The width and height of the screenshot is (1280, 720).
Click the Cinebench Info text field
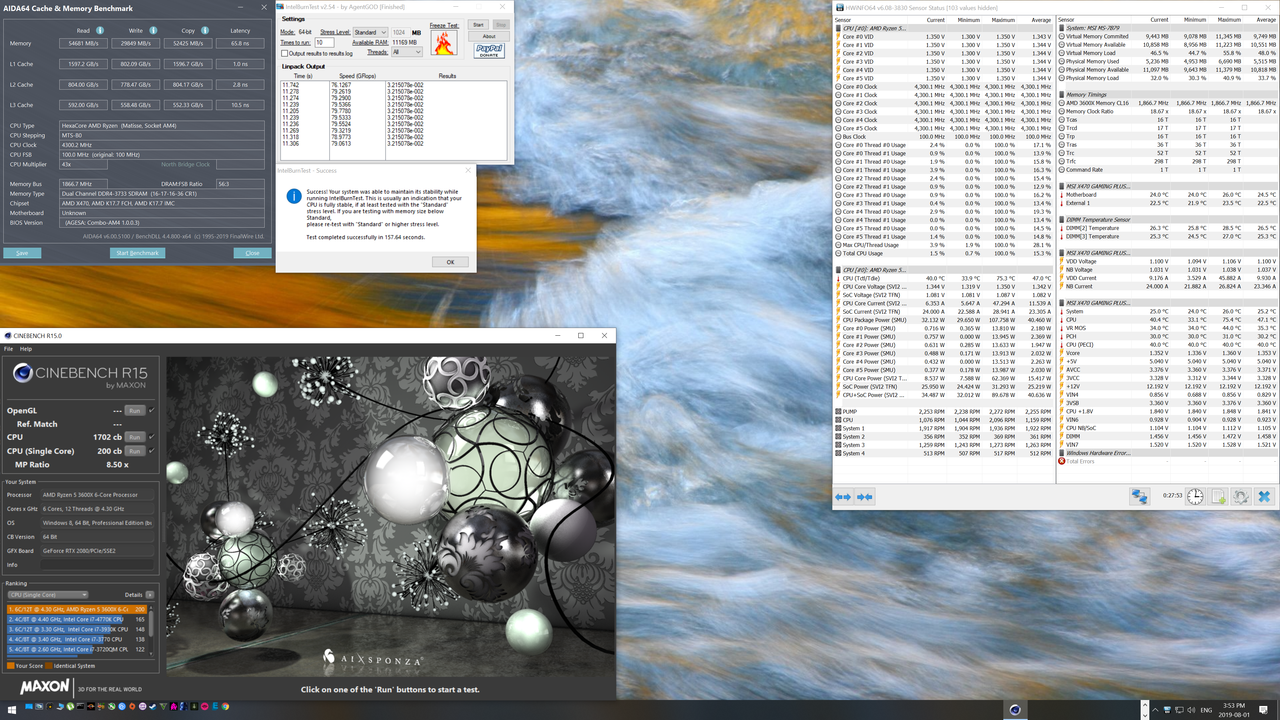[x=96, y=565]
